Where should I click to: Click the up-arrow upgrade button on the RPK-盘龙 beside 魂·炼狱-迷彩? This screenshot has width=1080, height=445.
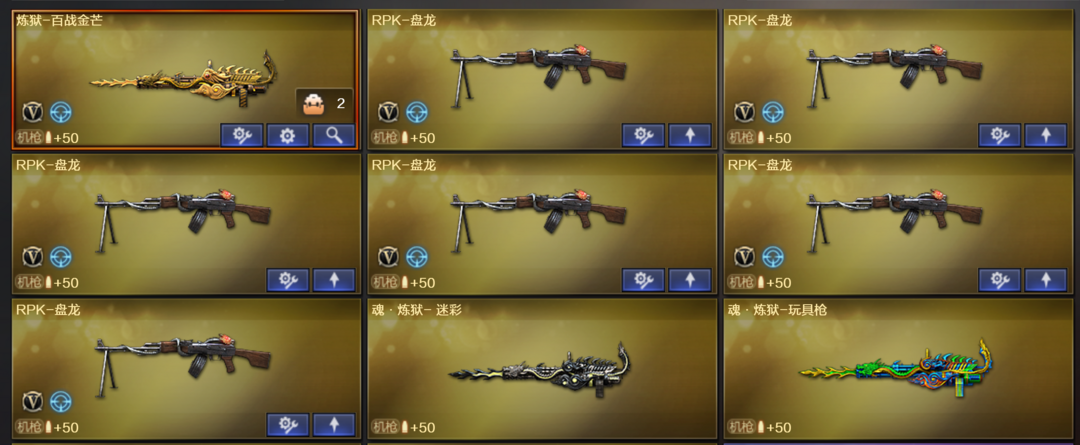point(334,424)
